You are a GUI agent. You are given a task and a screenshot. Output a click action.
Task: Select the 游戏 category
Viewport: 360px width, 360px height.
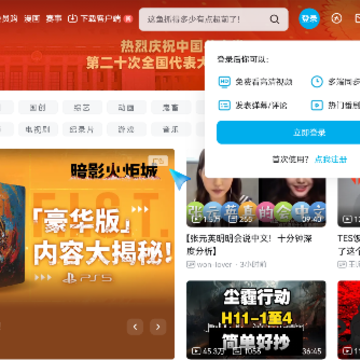pyautogui.click(x=127, y=129)
